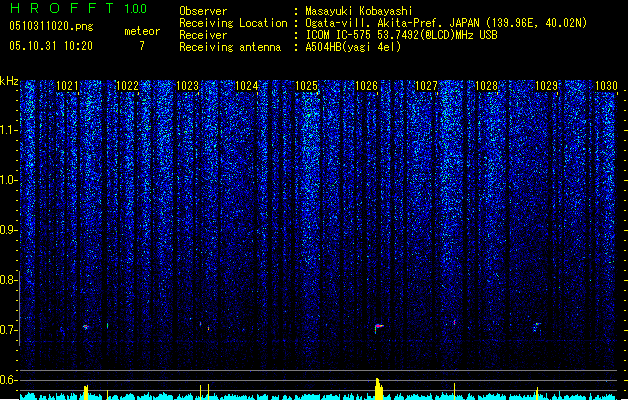The height and width of the screenshot is (400, 629).
Task: Click the 1026 time marker
Action: [x=367, y=86]
